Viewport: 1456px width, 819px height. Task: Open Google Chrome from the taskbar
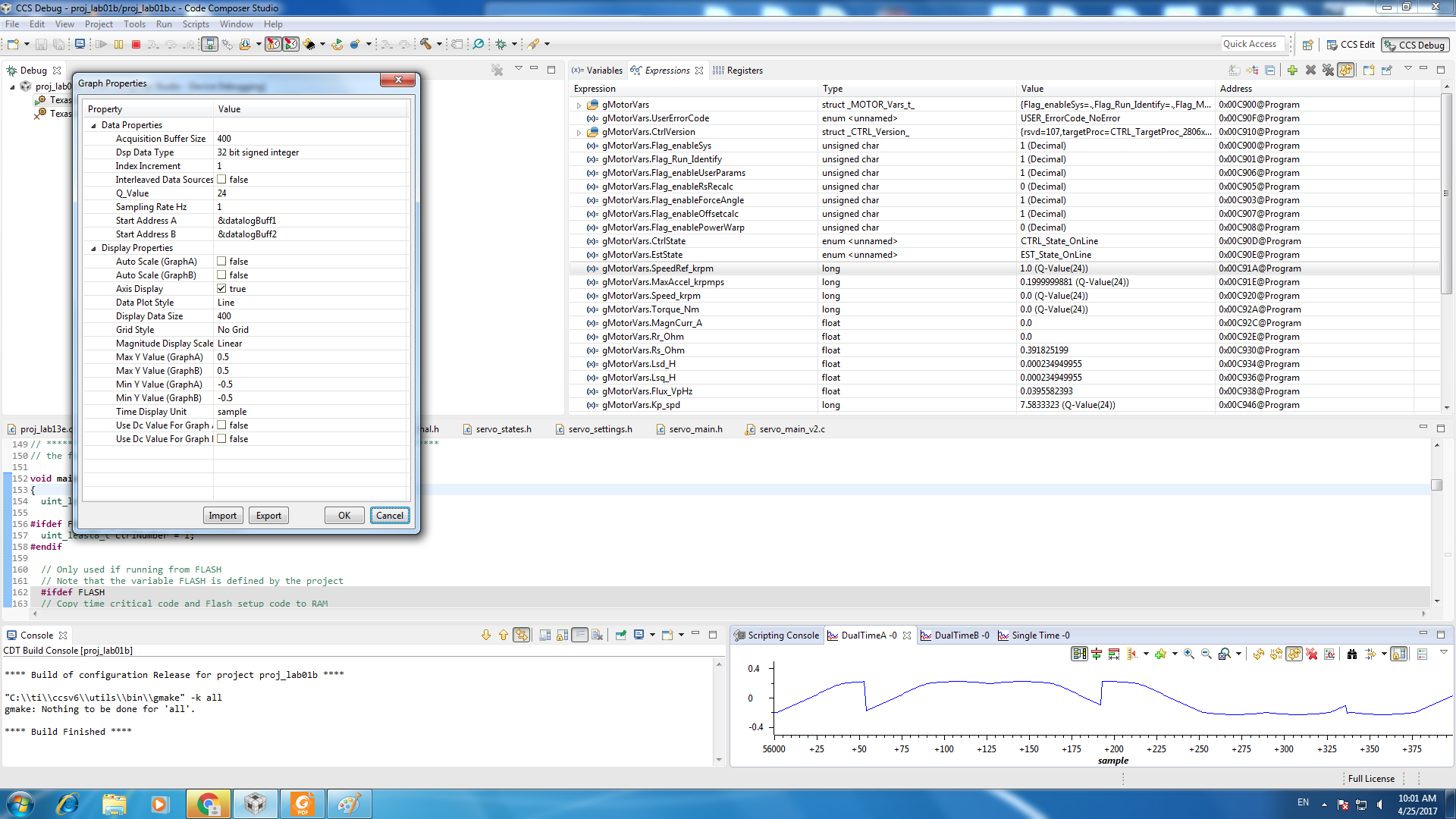pyautogui.click(x=208, y=804)
